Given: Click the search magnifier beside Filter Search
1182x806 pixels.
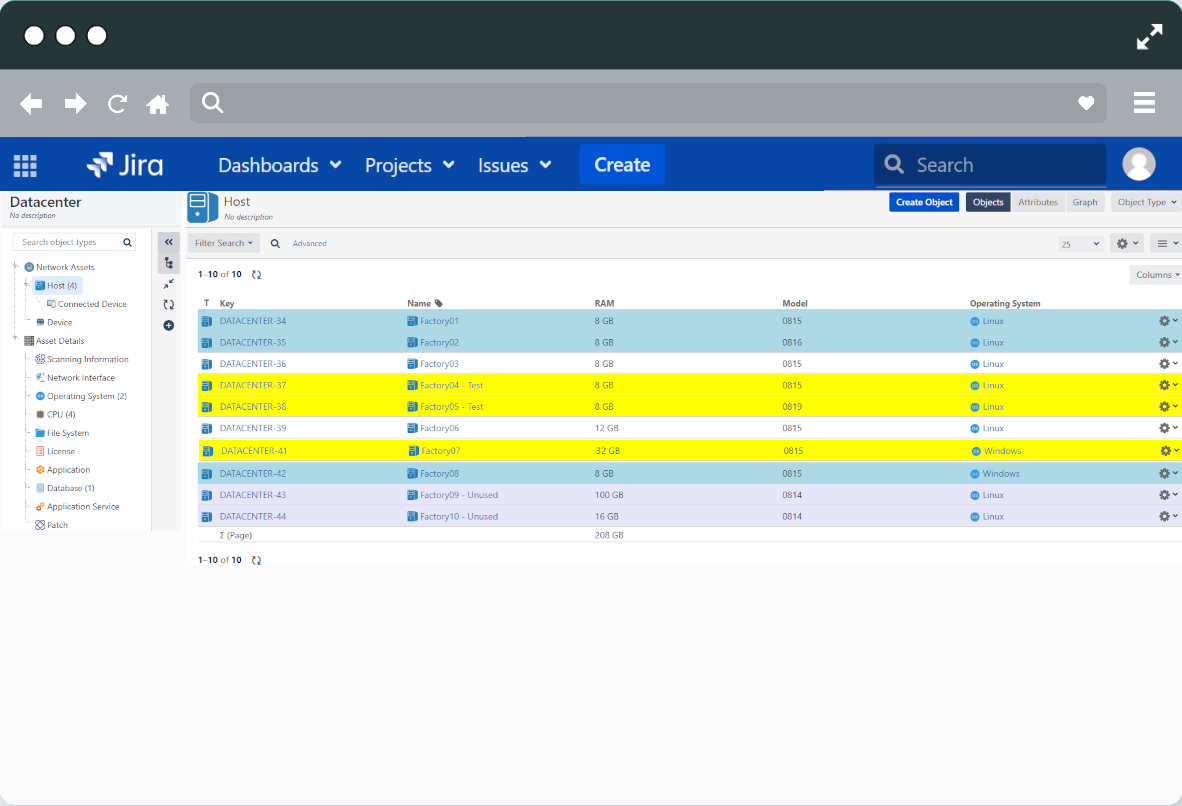Looking at the screenshot, I should tap(275, 244).
